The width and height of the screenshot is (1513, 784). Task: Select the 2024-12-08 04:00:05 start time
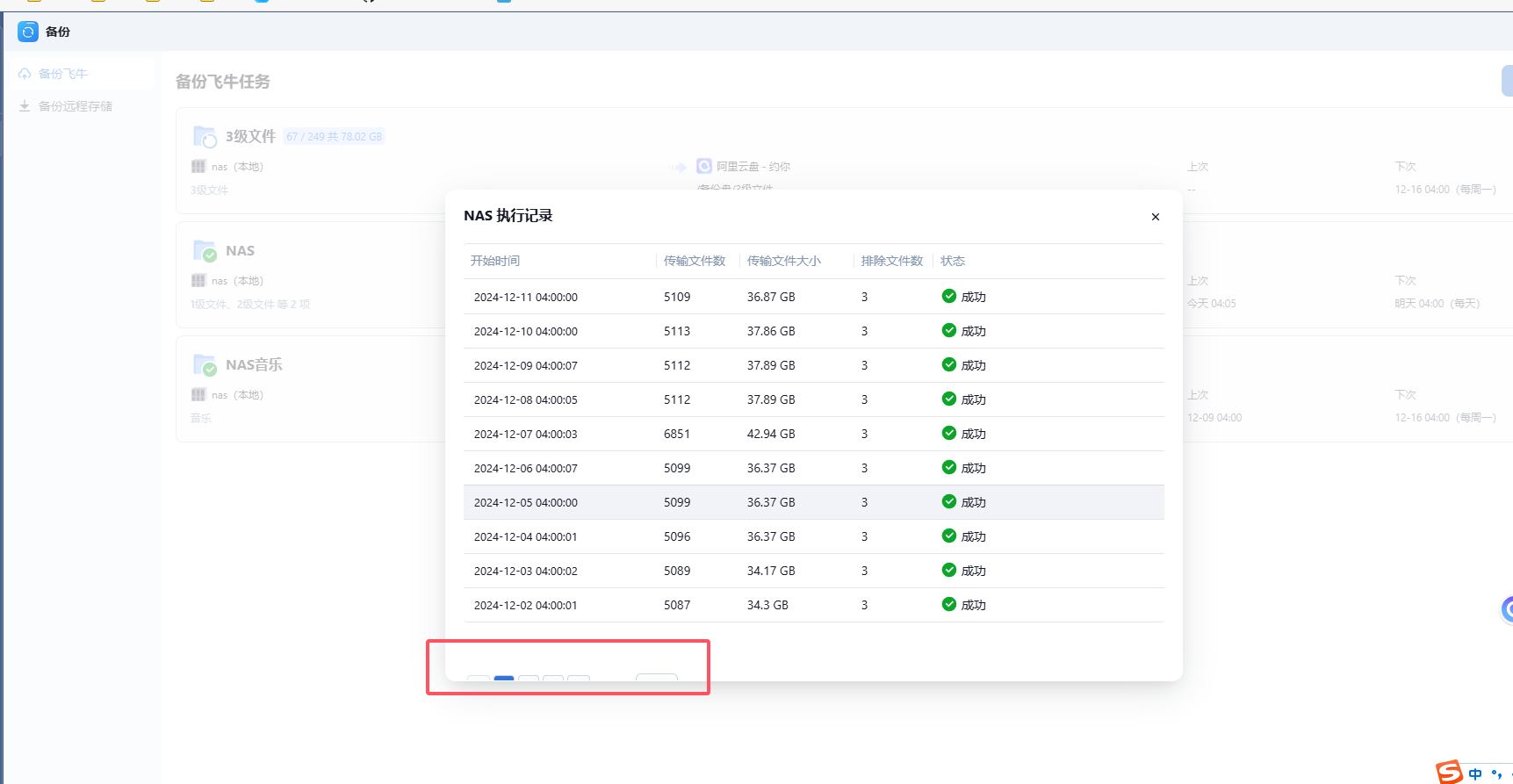[x=526, y=400]
